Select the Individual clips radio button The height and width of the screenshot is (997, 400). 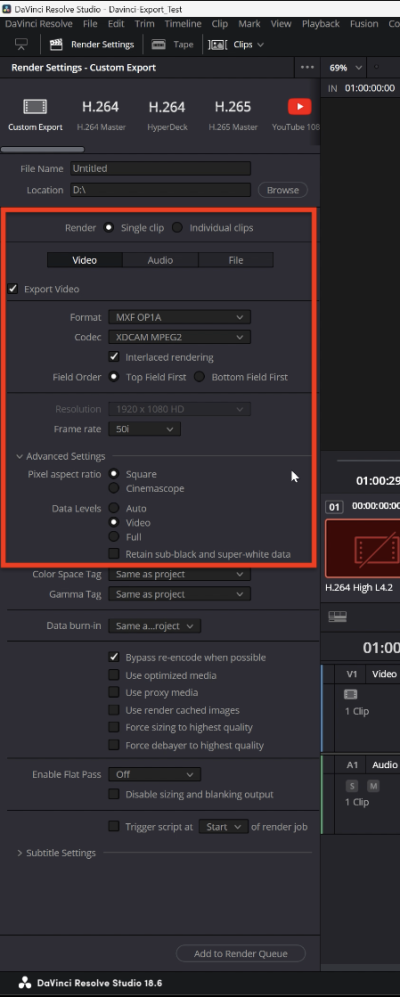[178, 228]
